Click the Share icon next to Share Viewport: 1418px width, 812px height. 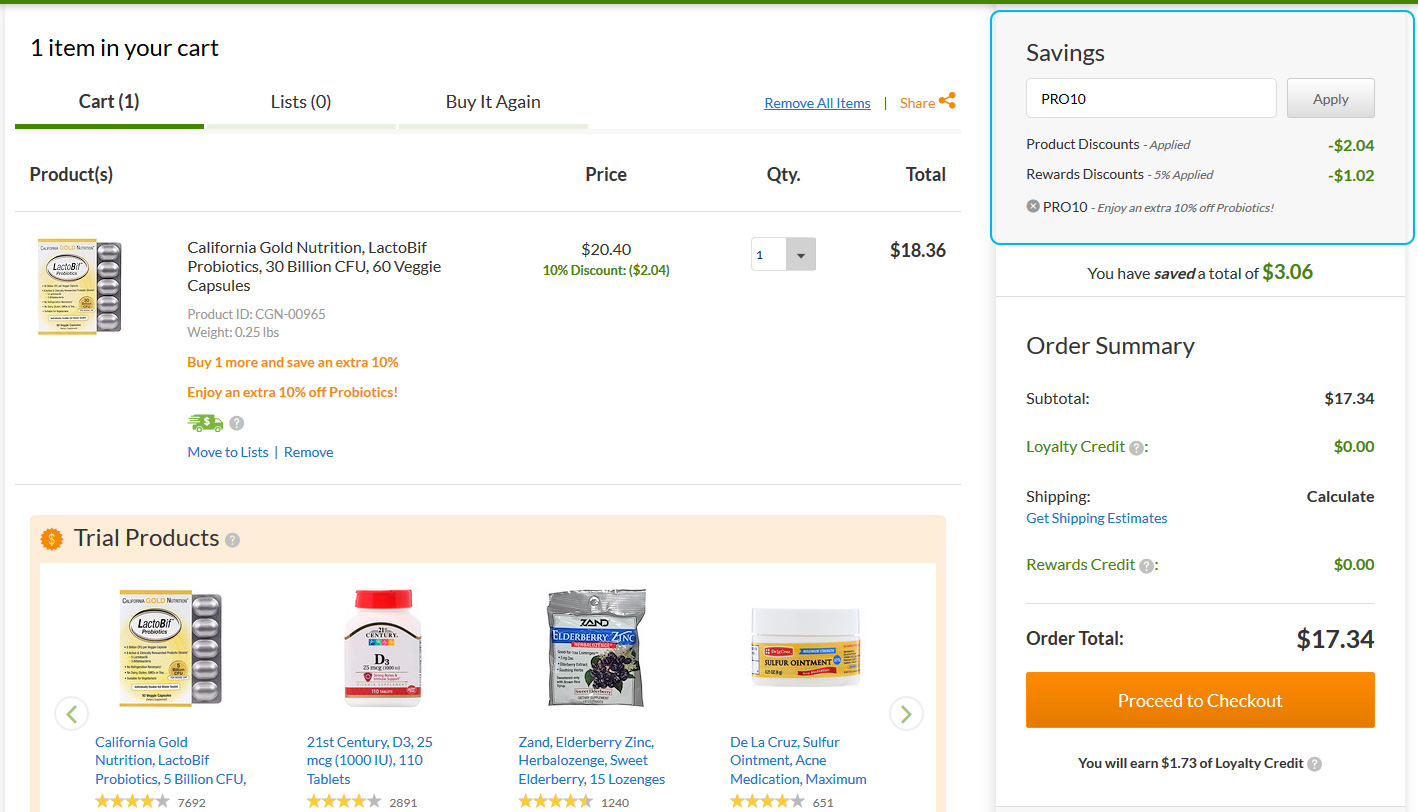(x=947, y=101)
